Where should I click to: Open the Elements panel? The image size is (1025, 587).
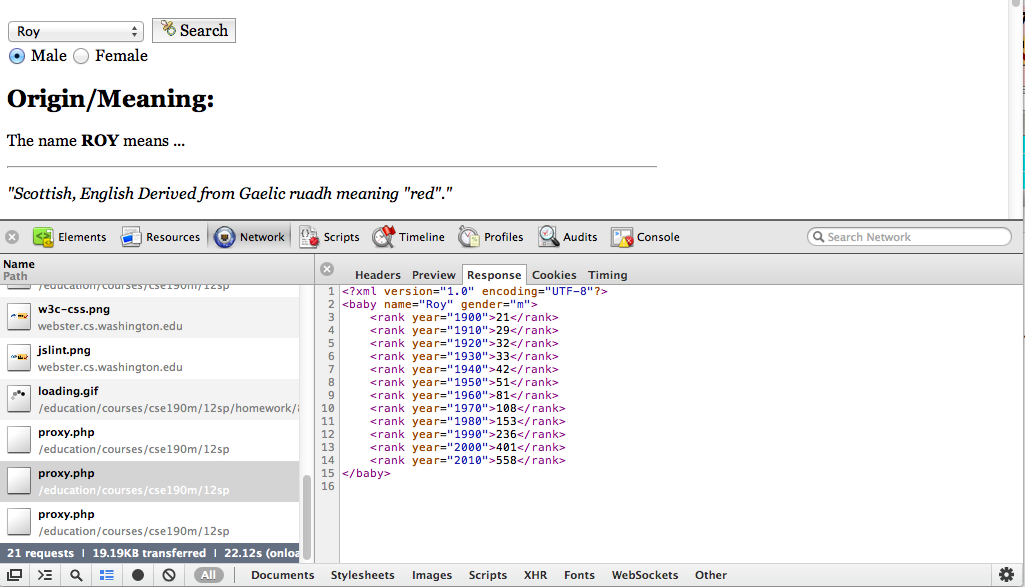coord(70,237)
